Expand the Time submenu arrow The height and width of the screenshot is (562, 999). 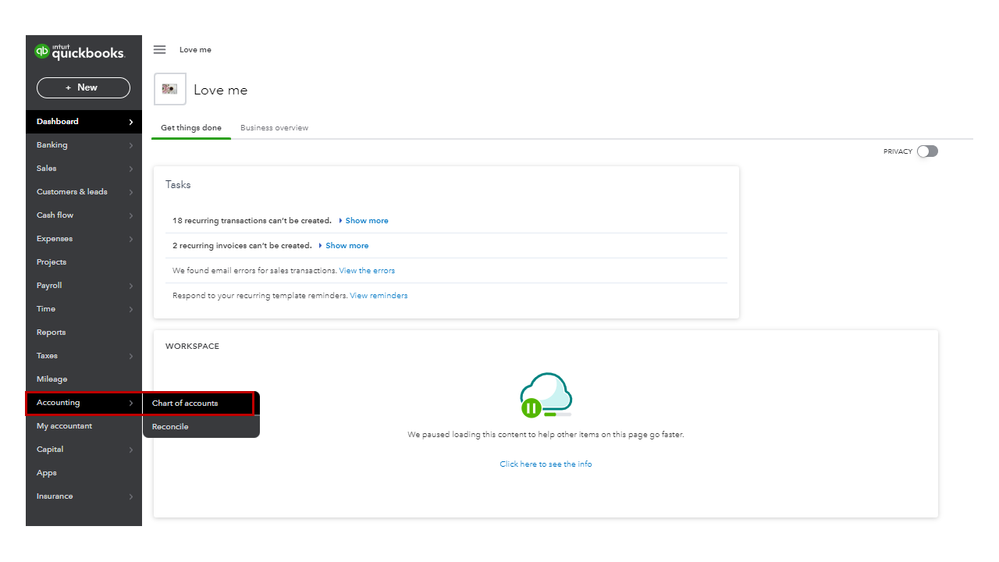pyautogui.click(x=131, y=309)
